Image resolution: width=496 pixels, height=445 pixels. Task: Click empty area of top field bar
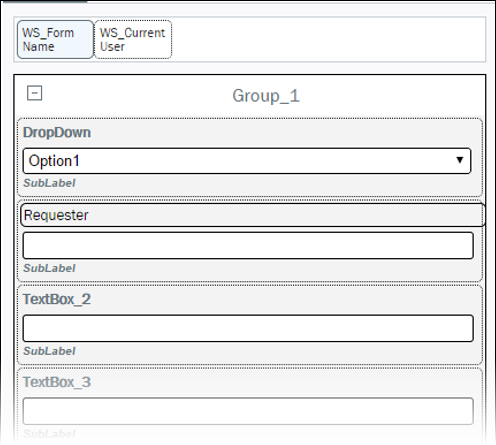pos(328,39)
